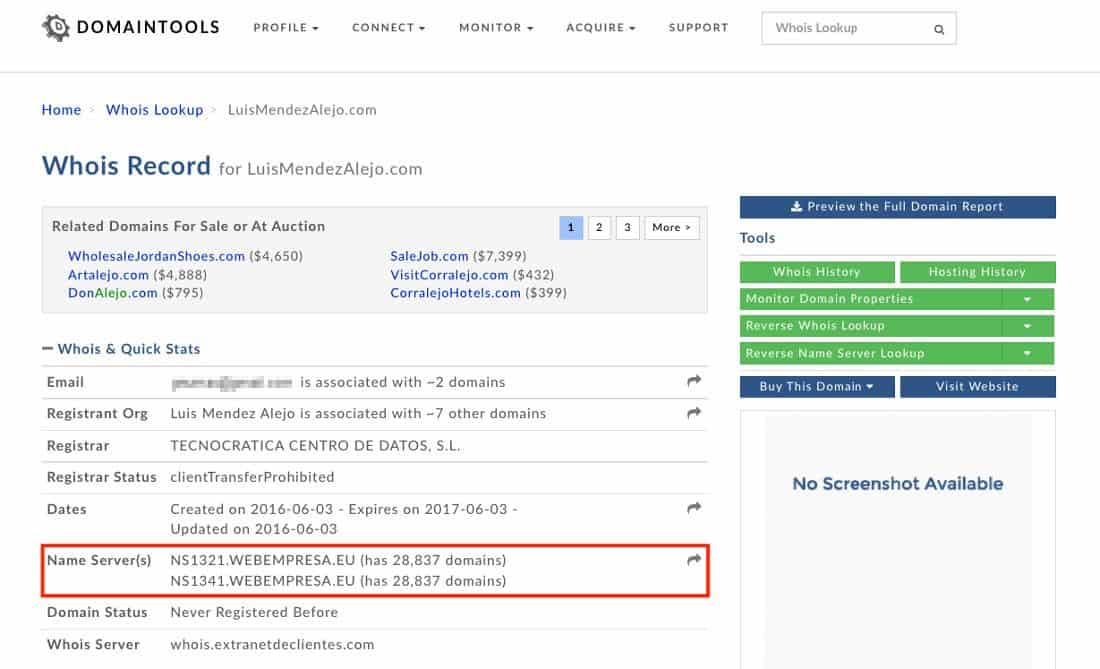Expand Monitor Domain Properties dropdown arrow
The height and width of the screenshot is (669, 1100).
point(1027,299)
